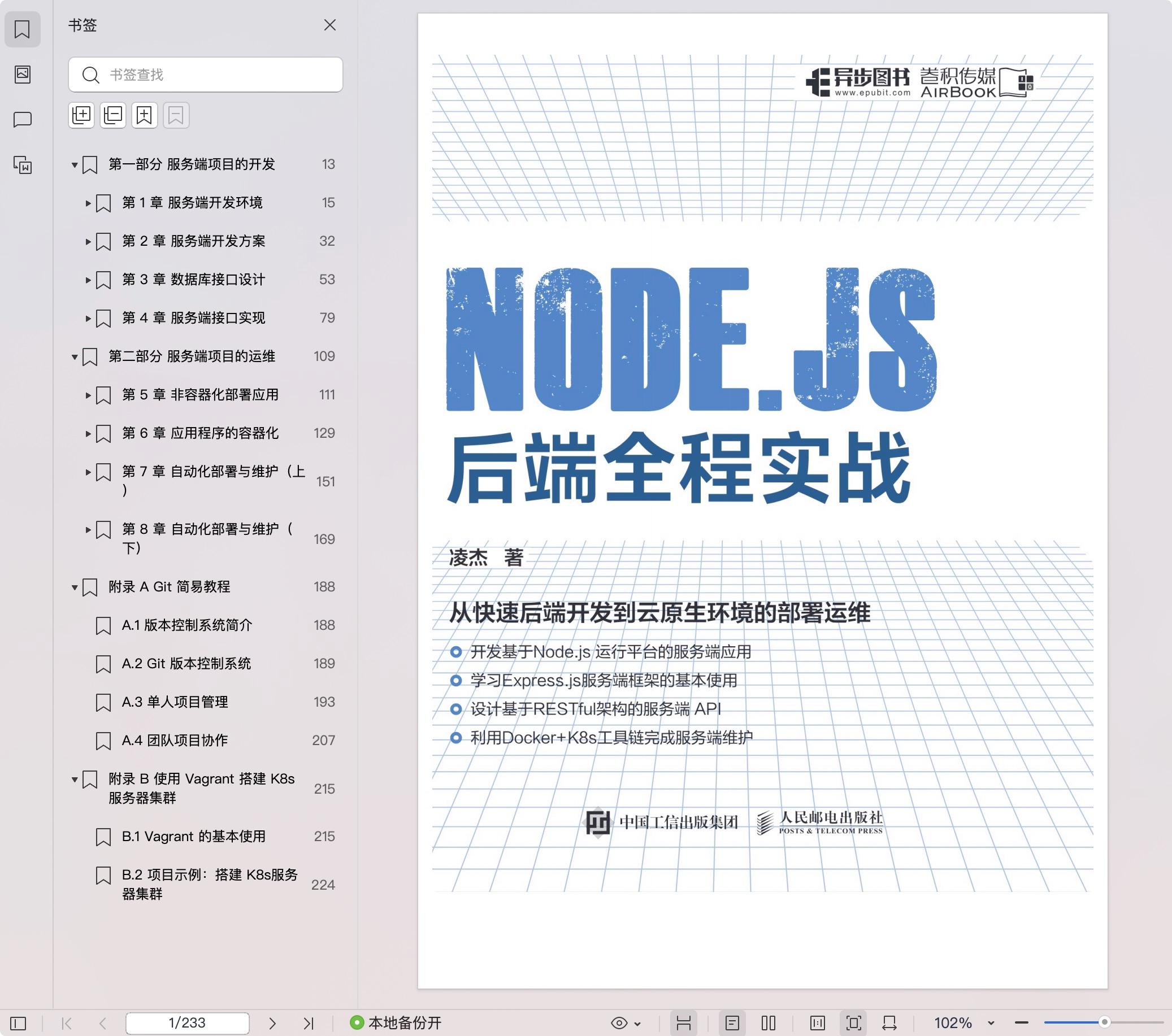Set zoom to actual size icon
The height and width of the screenshot is (1036, 1172).
coord(818,1023)
